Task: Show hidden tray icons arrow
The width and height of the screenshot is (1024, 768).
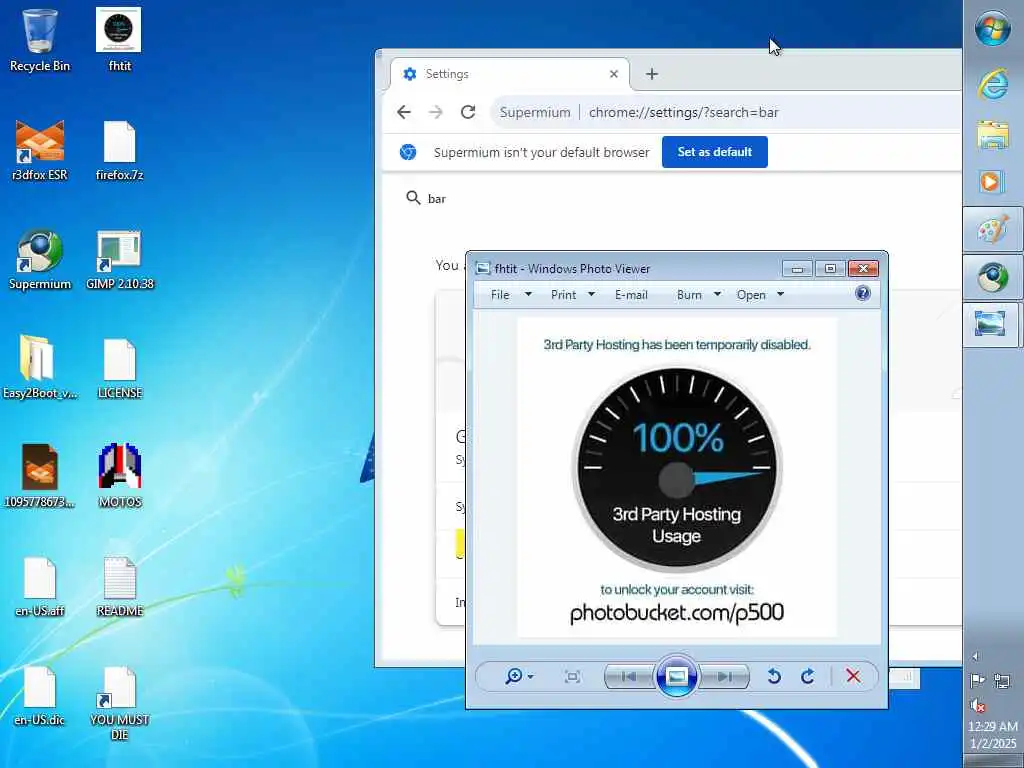Action: tap(976, 656)
